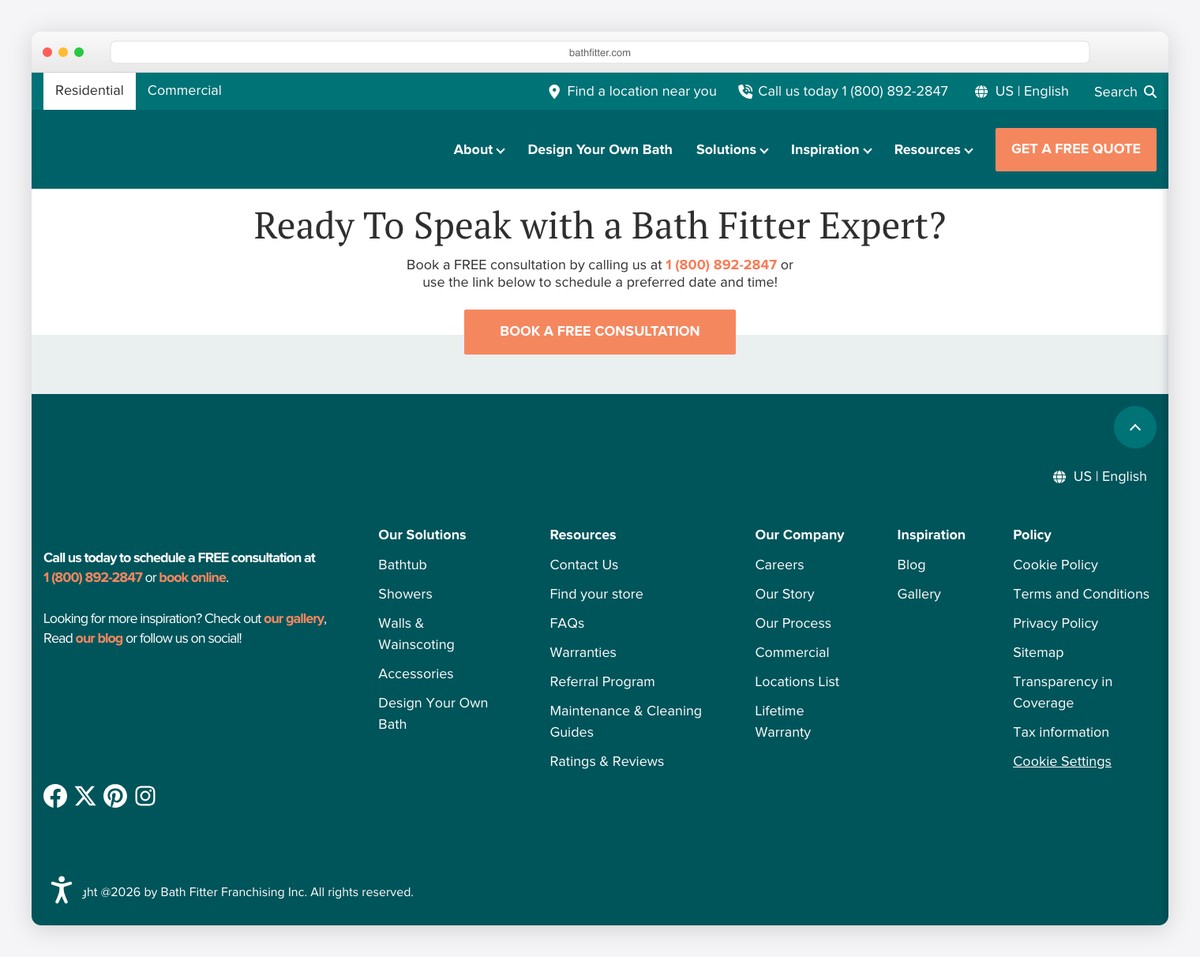Image resolution: width=1200 pixels, height=957 pixels.
Task: Open the Lifetime Warranty link
Action: tap(783, 721)
